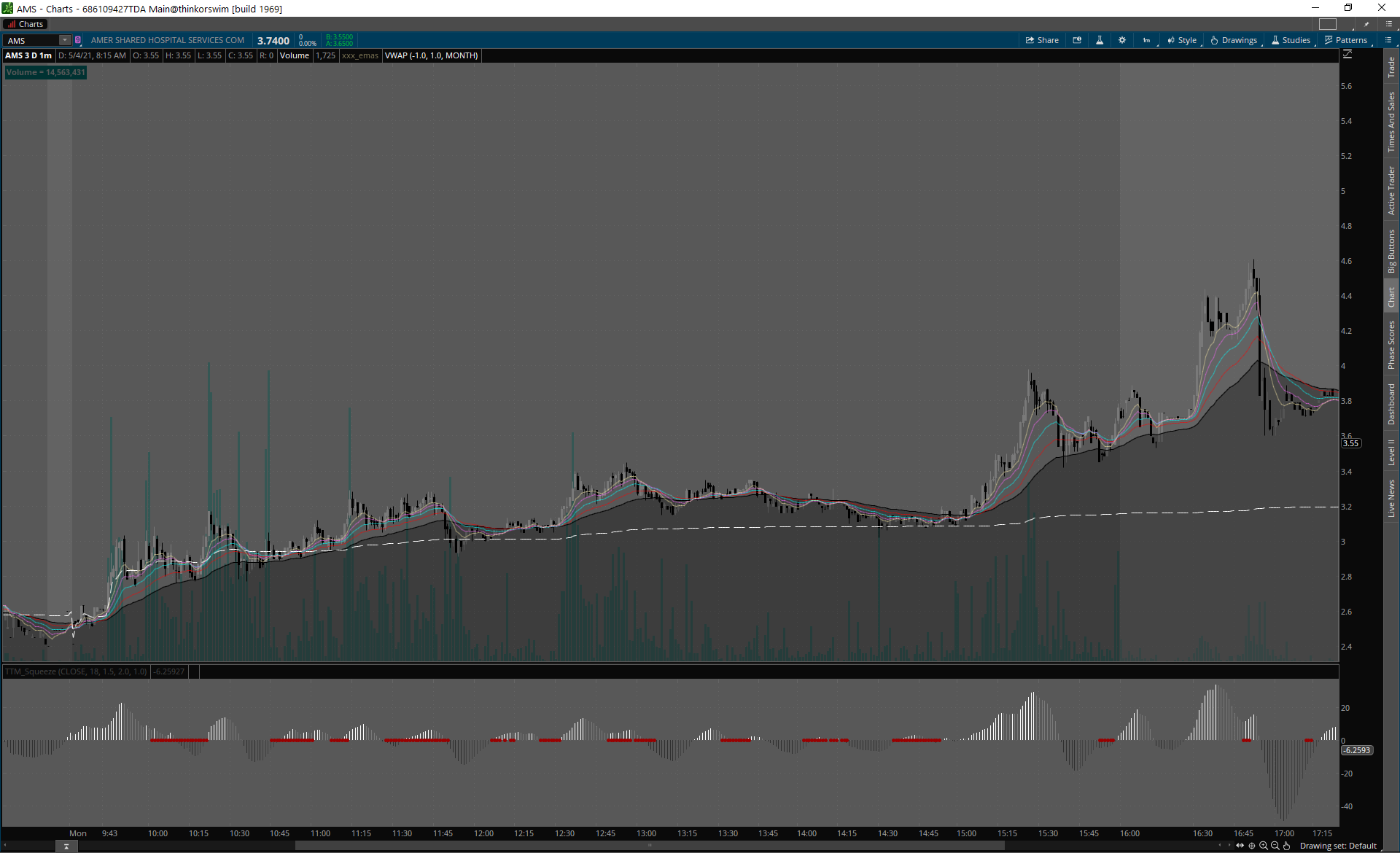The width and height of the screenshot is (1400, 853).
Task: Open the AMS symbol dropdown arrow
Action: (x=65, y=40)
